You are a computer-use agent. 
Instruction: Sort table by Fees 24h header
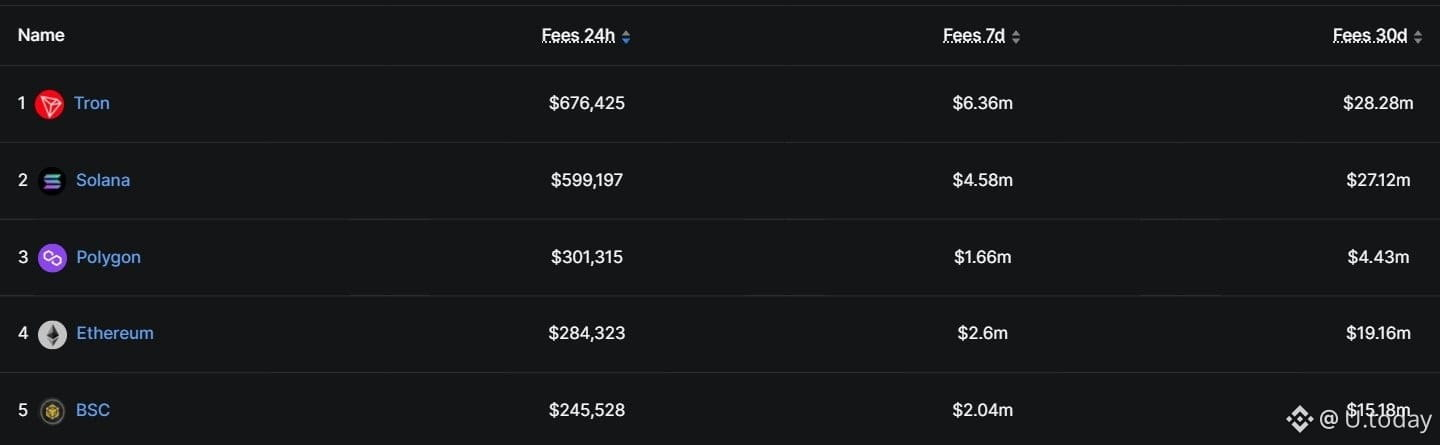click(578, 36)
